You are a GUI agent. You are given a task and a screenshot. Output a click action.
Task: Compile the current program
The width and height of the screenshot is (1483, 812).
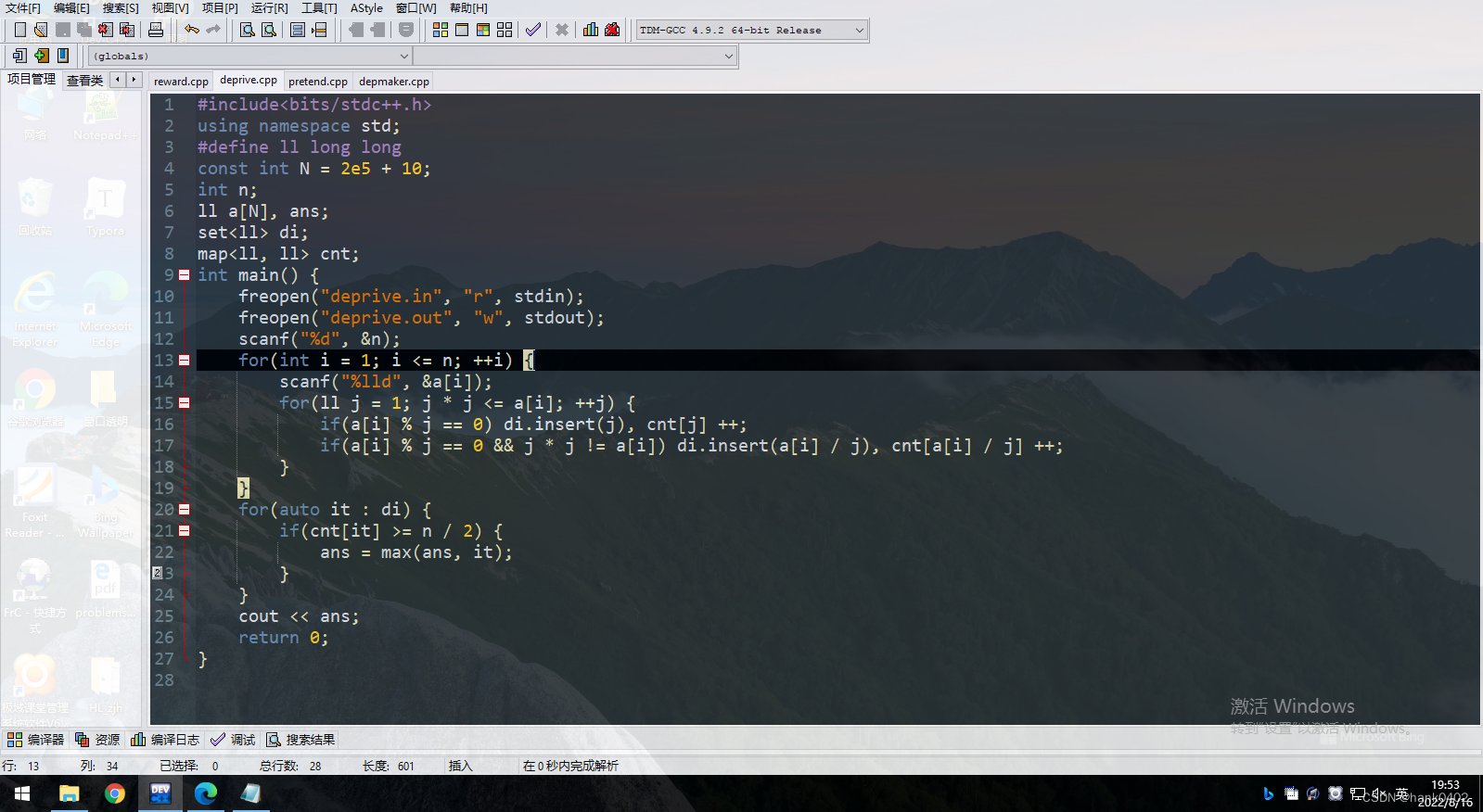441,30
